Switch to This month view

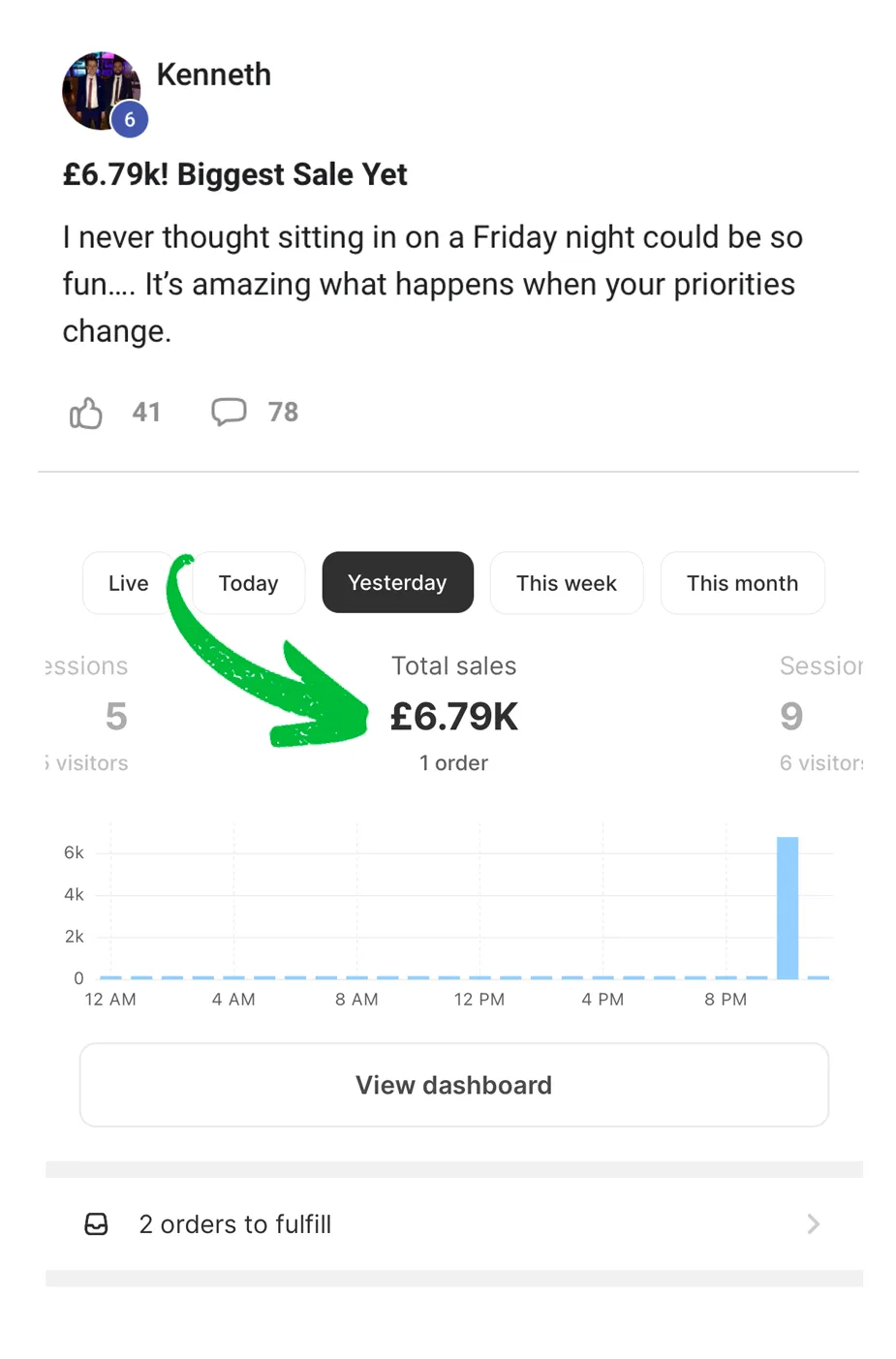point(742,583)
